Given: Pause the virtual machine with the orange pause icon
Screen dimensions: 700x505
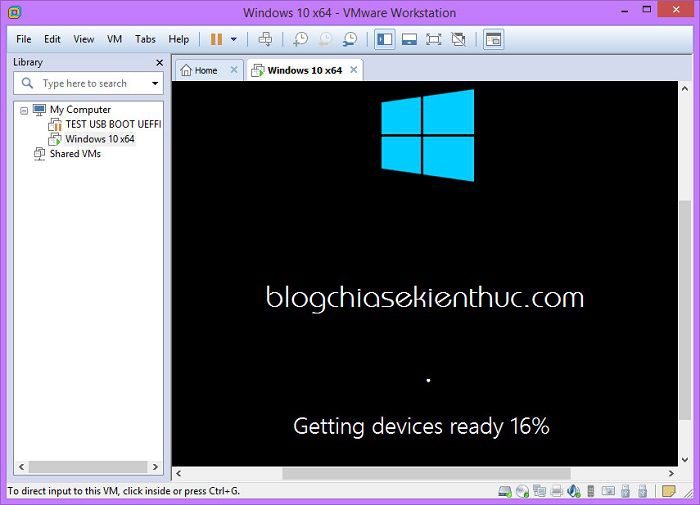Looking at the screenshot, I should click(x=217, y=39).
